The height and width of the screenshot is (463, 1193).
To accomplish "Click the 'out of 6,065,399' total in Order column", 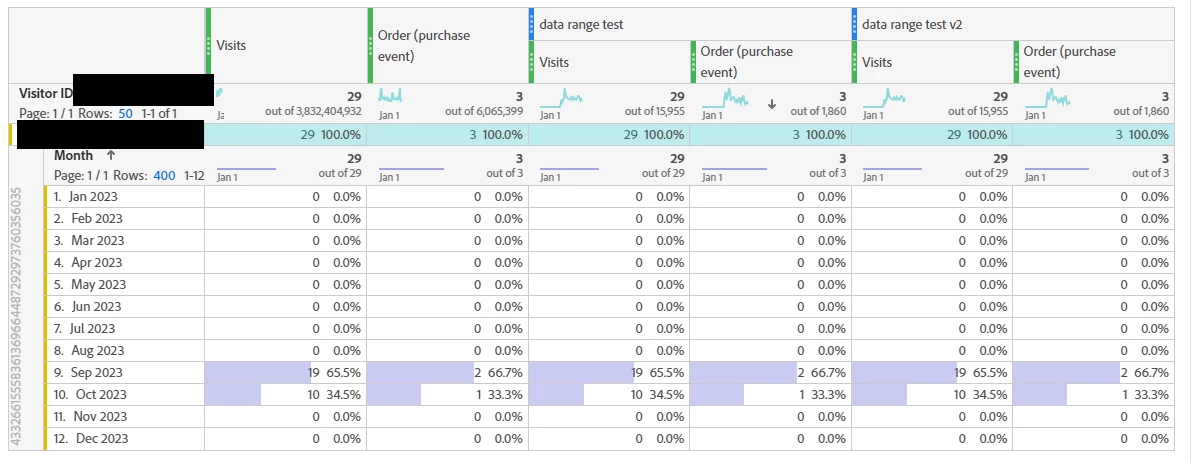I will point(484,112).
